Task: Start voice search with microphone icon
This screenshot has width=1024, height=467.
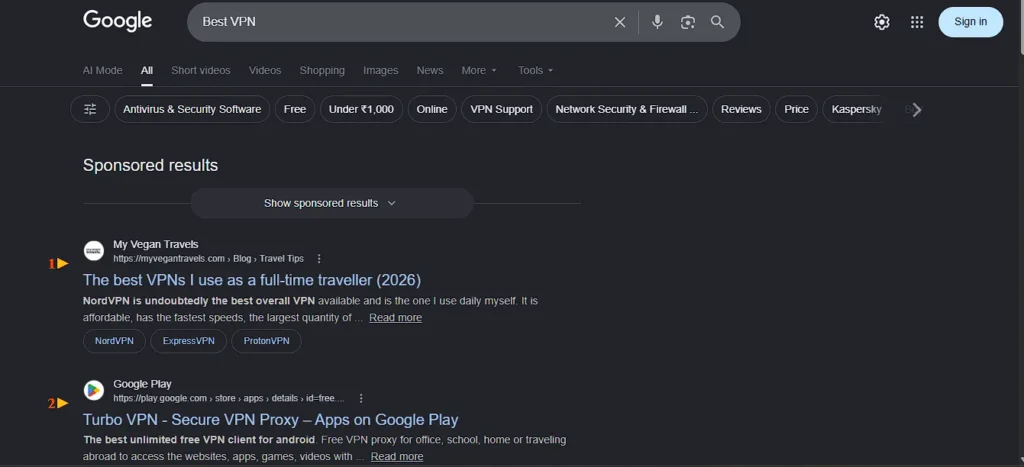Action: [x=658, y=22]
